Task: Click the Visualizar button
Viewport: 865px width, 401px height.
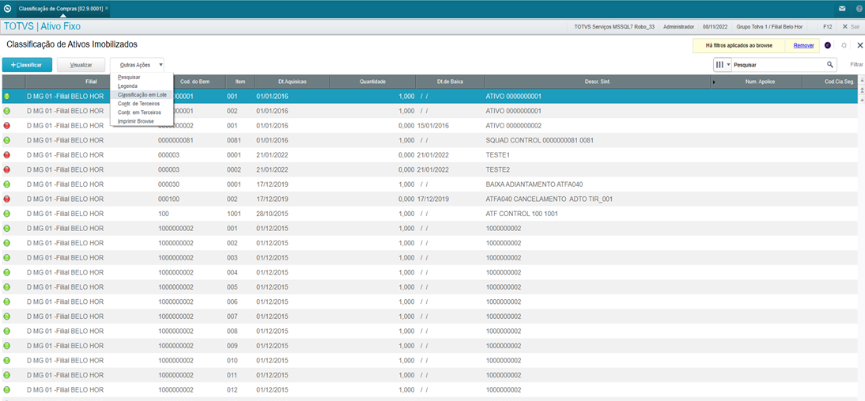Action: (x=81, y=65)
